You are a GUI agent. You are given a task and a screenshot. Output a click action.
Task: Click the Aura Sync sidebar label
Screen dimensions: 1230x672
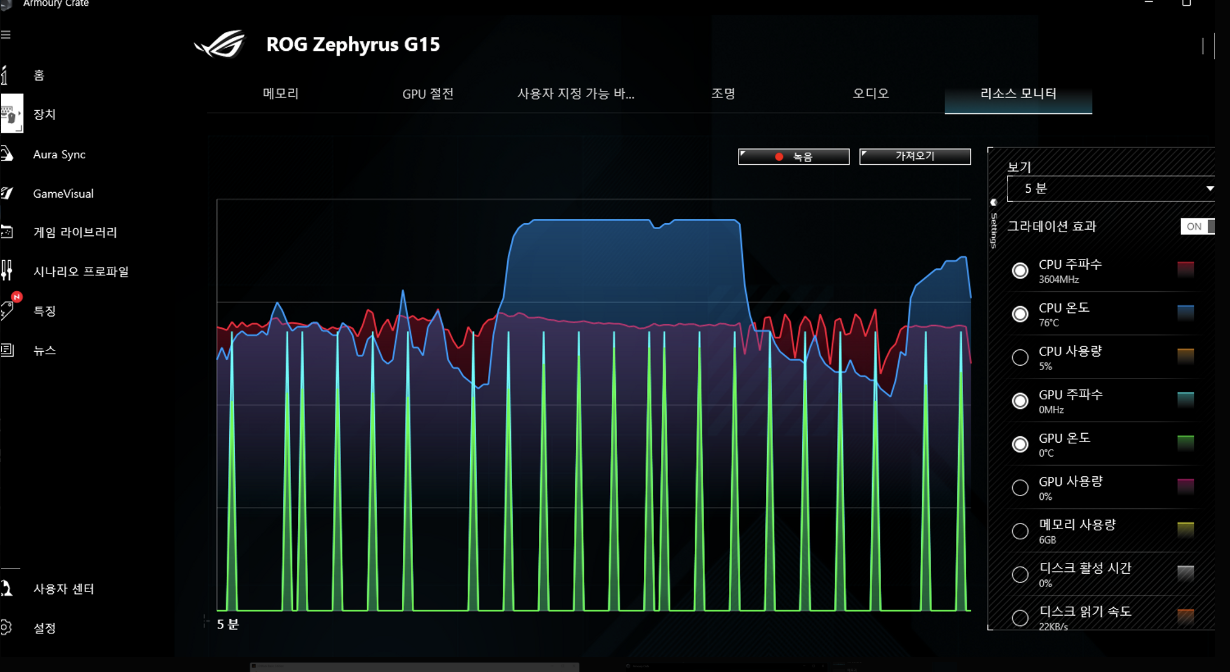pyautogui.click(x=59, y=155)
